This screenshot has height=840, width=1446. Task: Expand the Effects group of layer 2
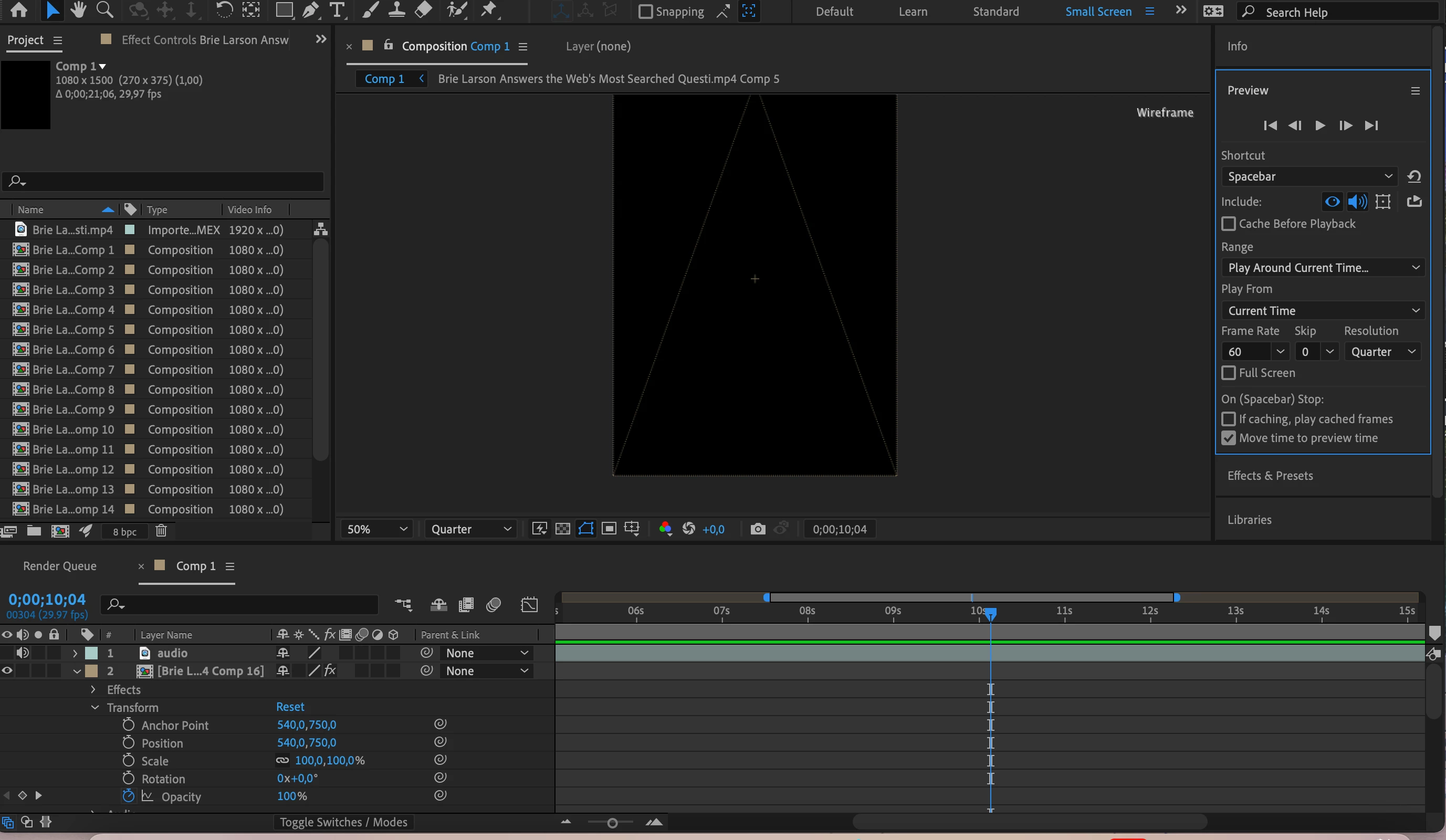[x=93, y=689]
